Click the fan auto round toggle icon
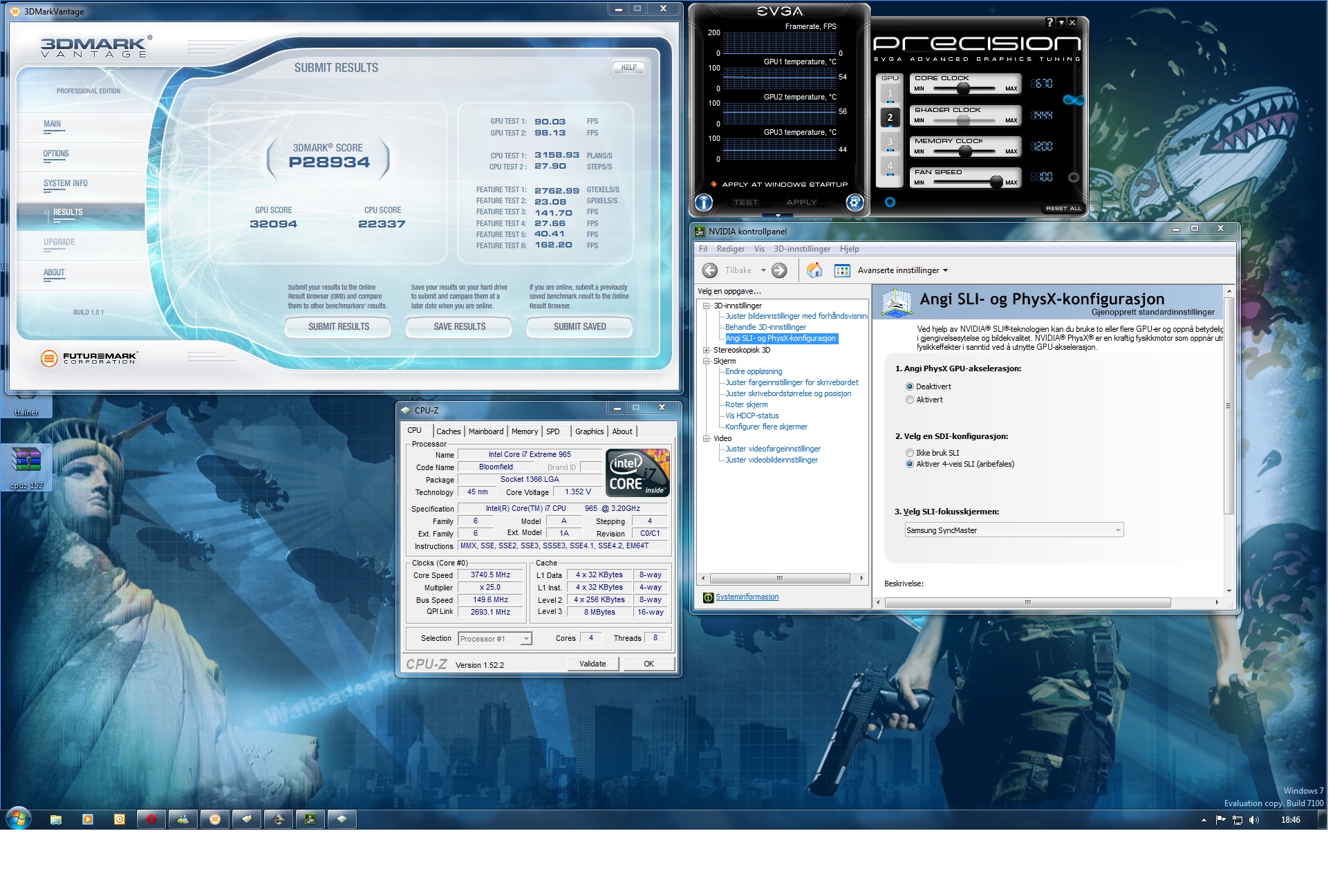 tap(1074, 178)
